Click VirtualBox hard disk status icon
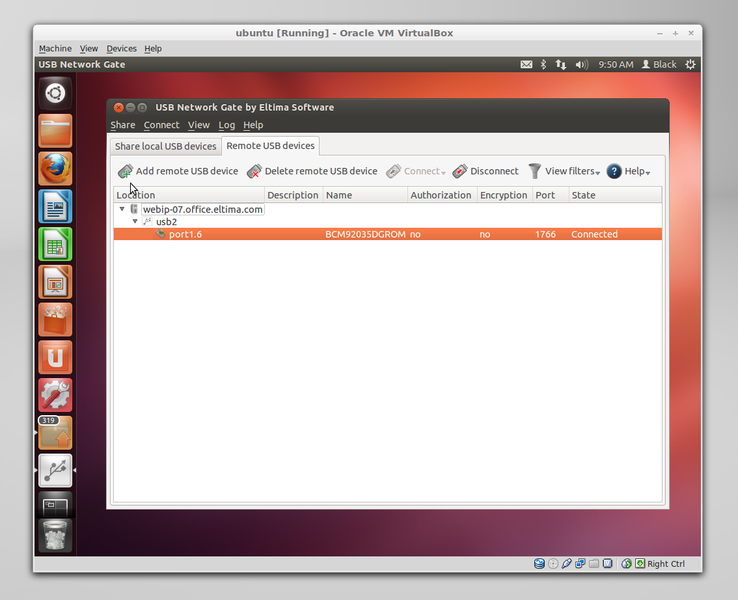The width and height of the screenshot is (738, 600). (539, 564)
